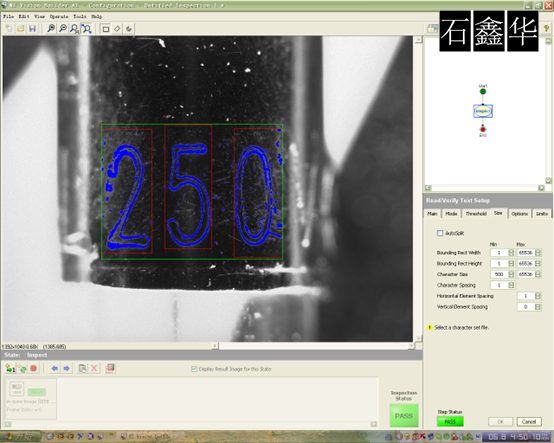Toggle the AutoSplit checkbox
This screenshot has height=443, width=554.
pyautogui.click(x=440, y=233)
